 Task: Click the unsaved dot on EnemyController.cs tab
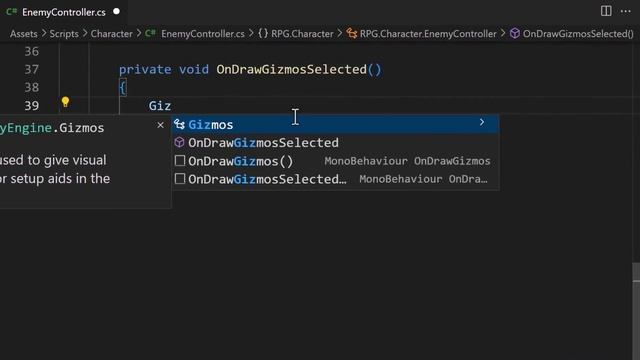(116, 11)
